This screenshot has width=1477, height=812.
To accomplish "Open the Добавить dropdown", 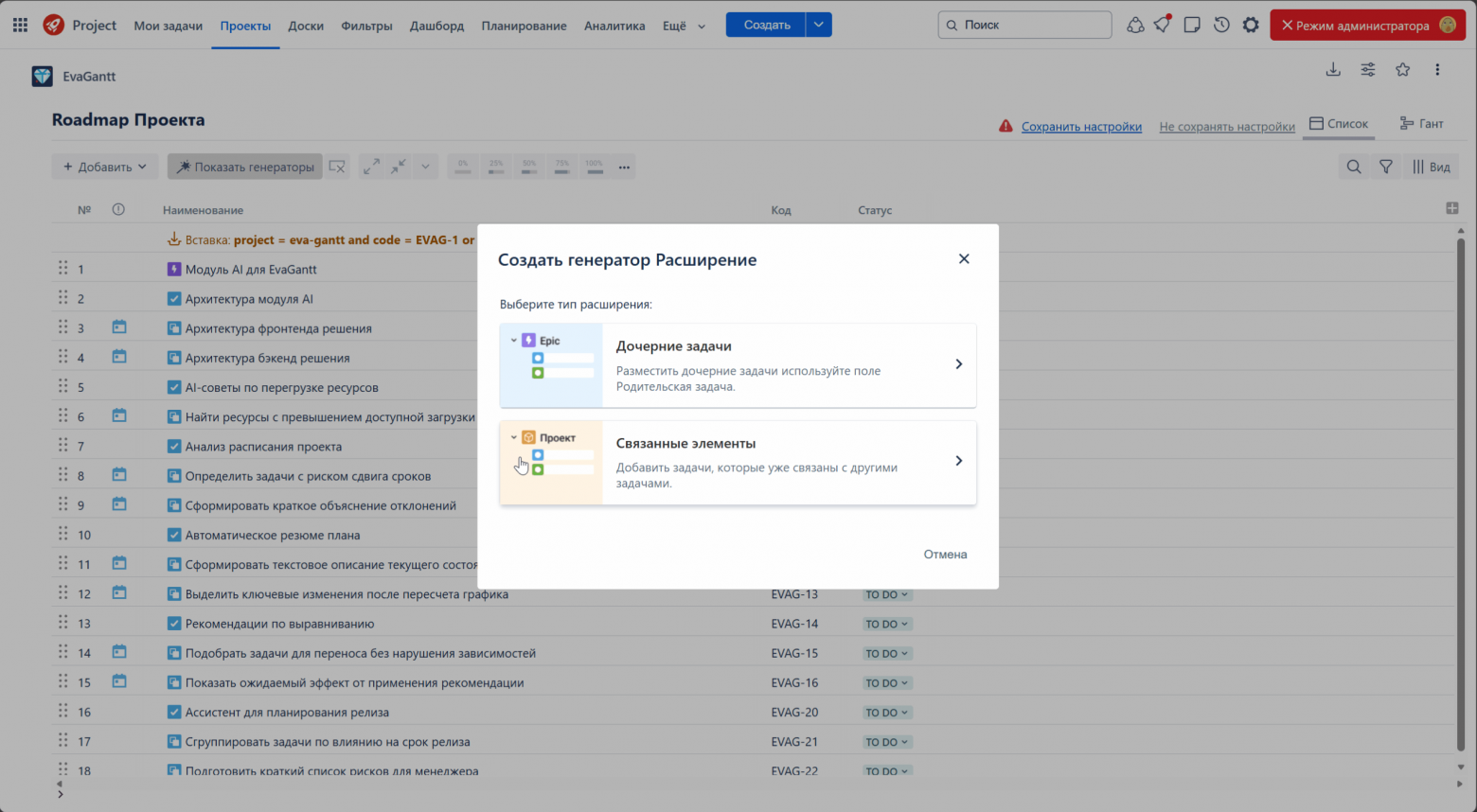I will (x=105, y=167).
